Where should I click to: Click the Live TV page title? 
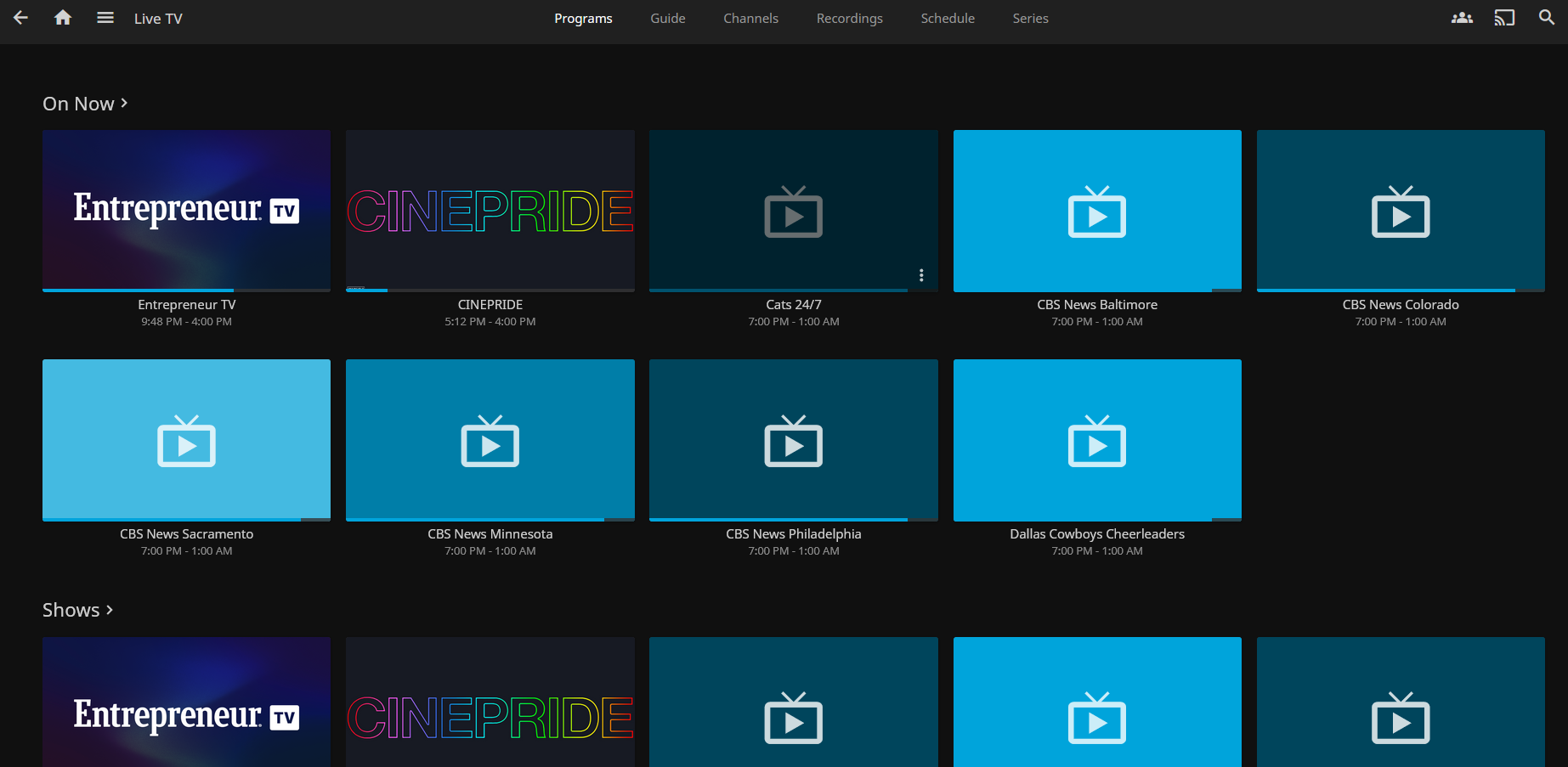point(158,19)
